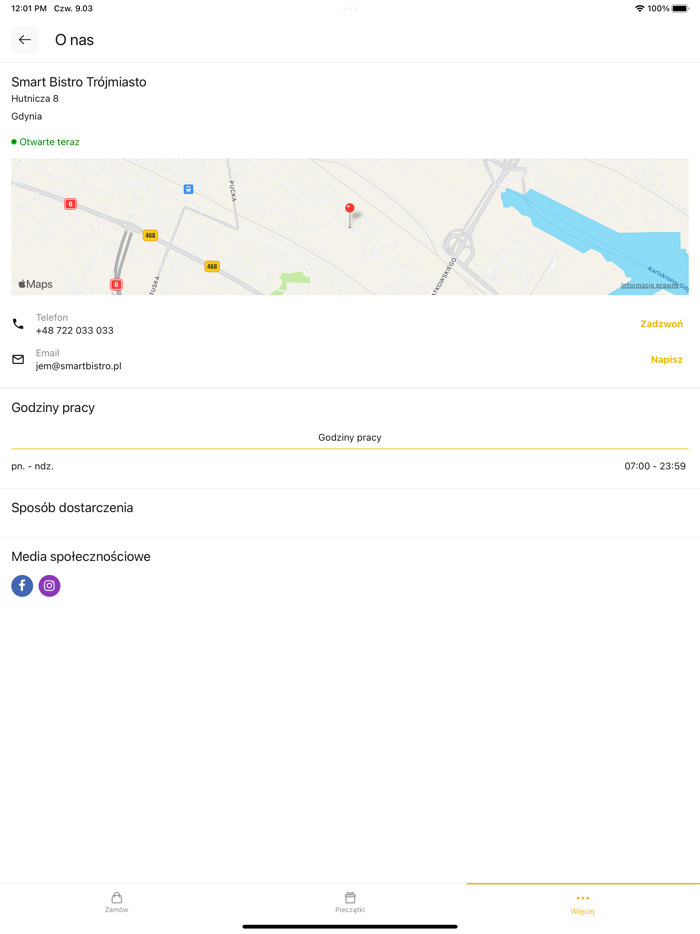Click the Apple Maps logo

(x=34, y=283)
